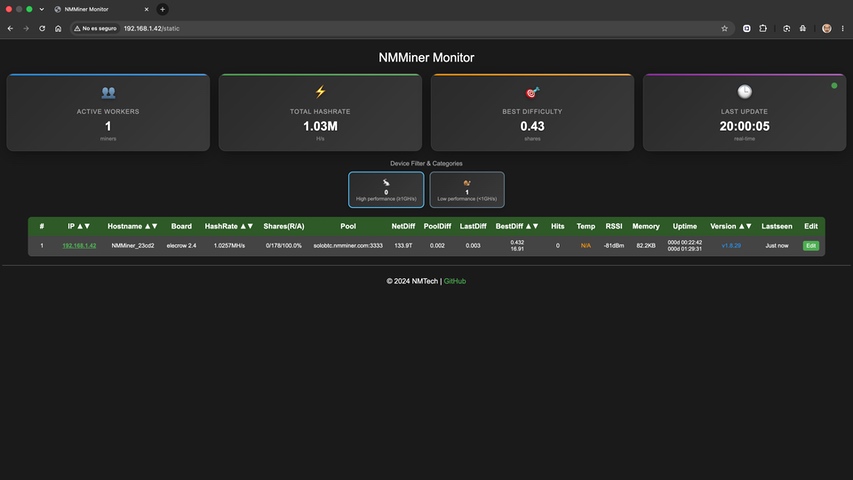Screen dimensions: 853x480
Task: Click the Pool column header
Action: [348, 226]
